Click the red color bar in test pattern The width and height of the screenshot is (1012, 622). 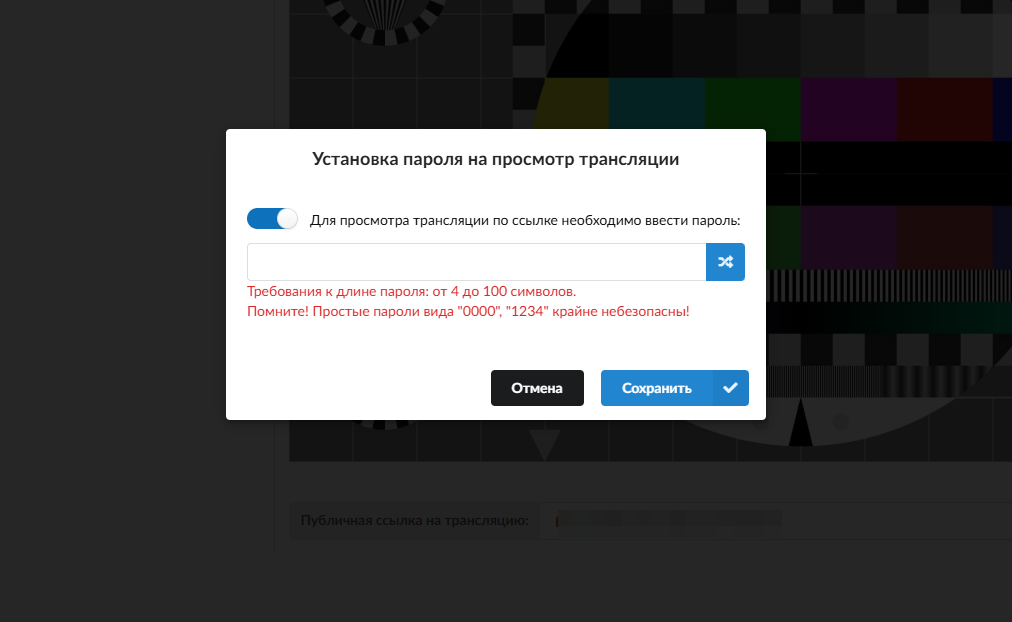pos(944,108)
